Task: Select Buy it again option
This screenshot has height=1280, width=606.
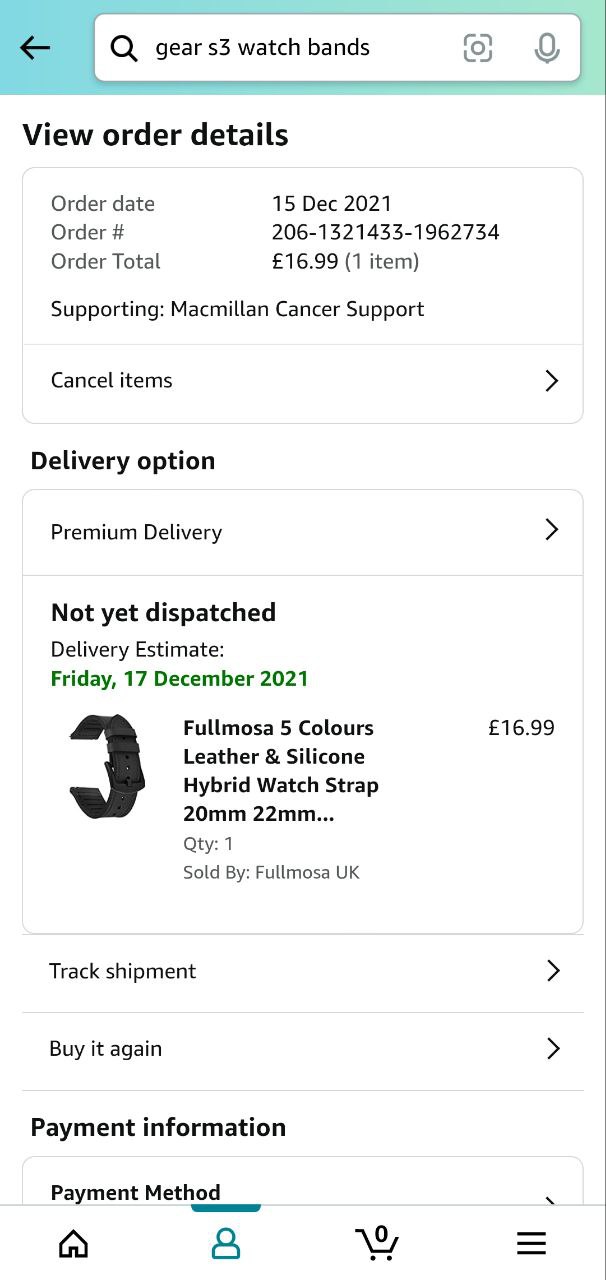Action: 106,1049
